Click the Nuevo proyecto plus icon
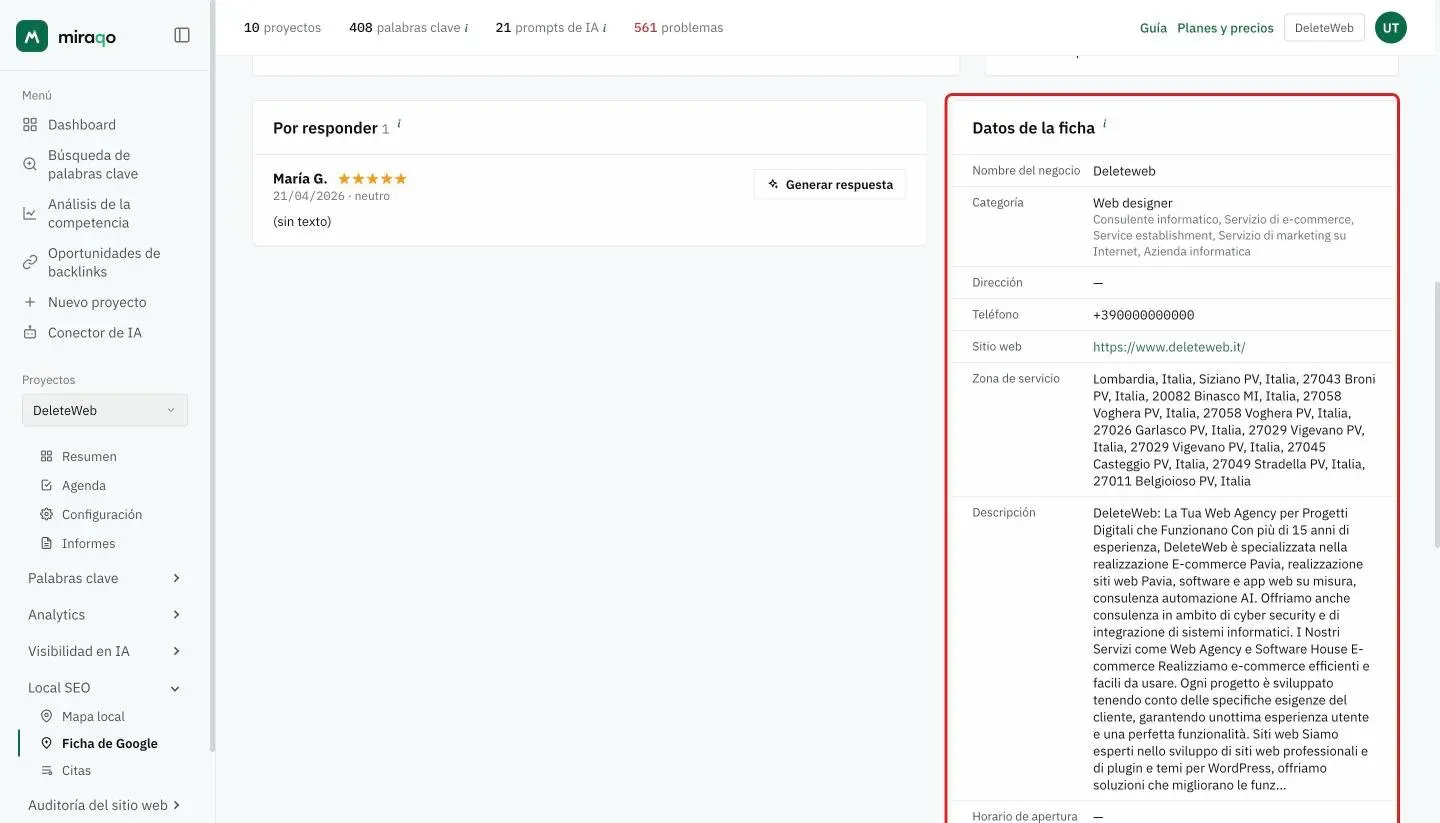Image resolution: width=1440 pixels, height=823 pixels. click(x=30, y=302)
